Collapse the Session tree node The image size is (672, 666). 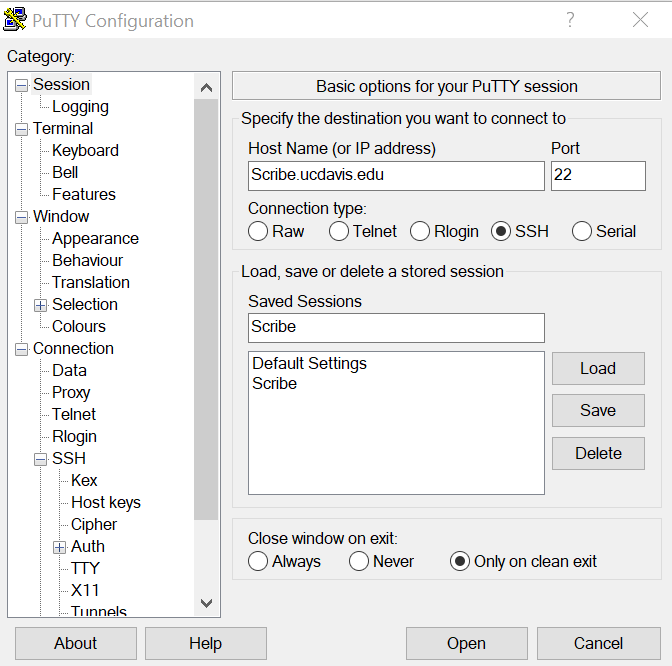(x=21, y=85)
